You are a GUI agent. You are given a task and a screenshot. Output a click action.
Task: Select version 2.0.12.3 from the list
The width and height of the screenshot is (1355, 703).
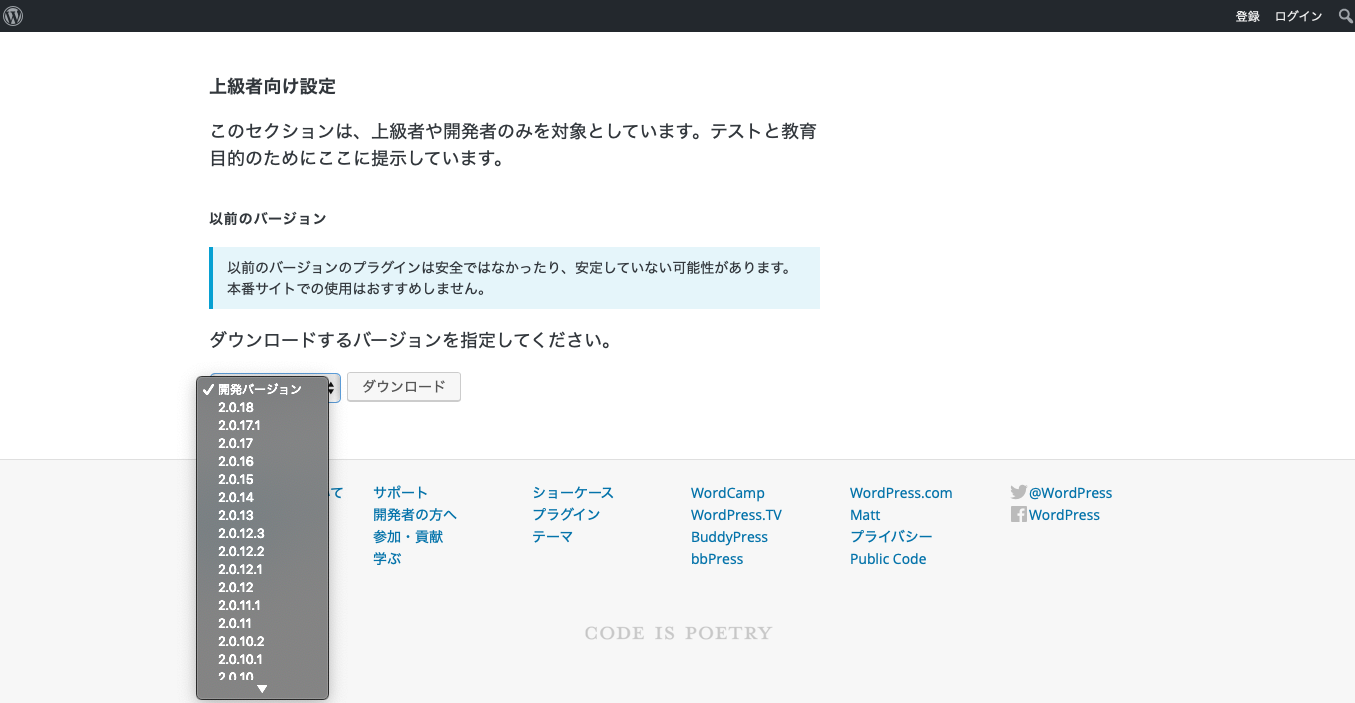click(x=241, y=533)
